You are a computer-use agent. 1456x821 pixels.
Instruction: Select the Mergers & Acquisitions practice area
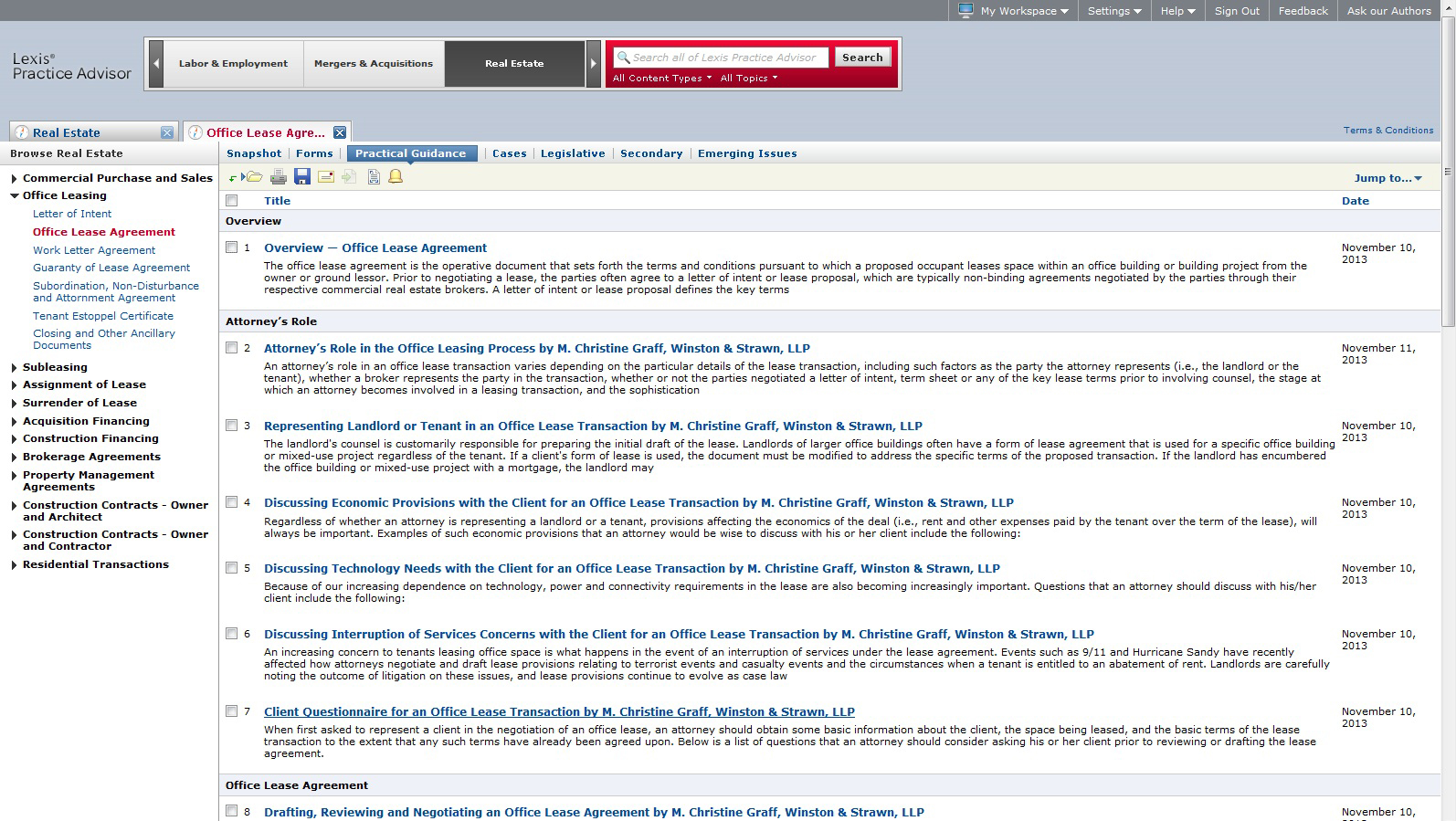click(x=374, y=64)
